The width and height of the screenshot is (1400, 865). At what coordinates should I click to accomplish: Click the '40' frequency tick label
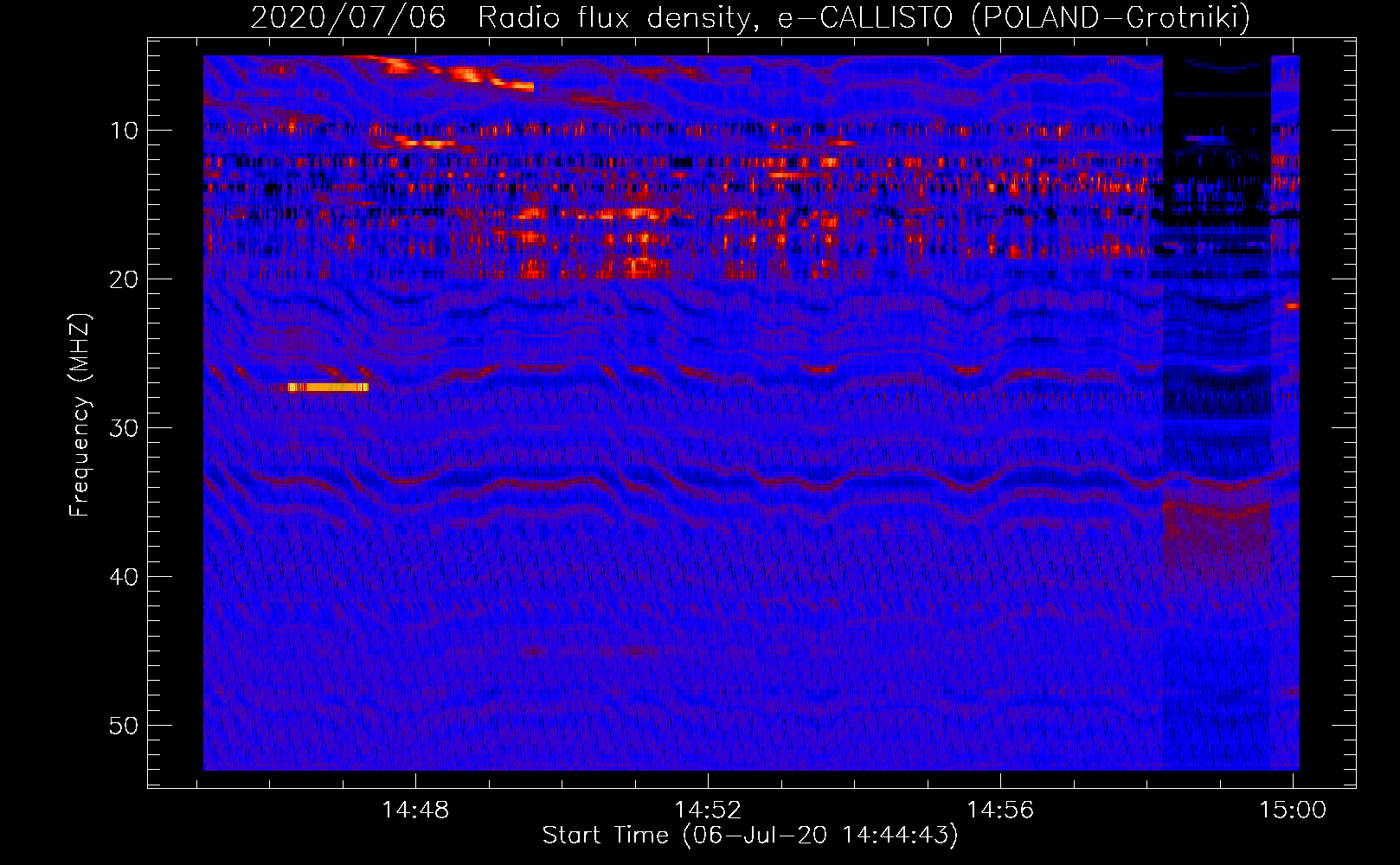coord(125,577)
